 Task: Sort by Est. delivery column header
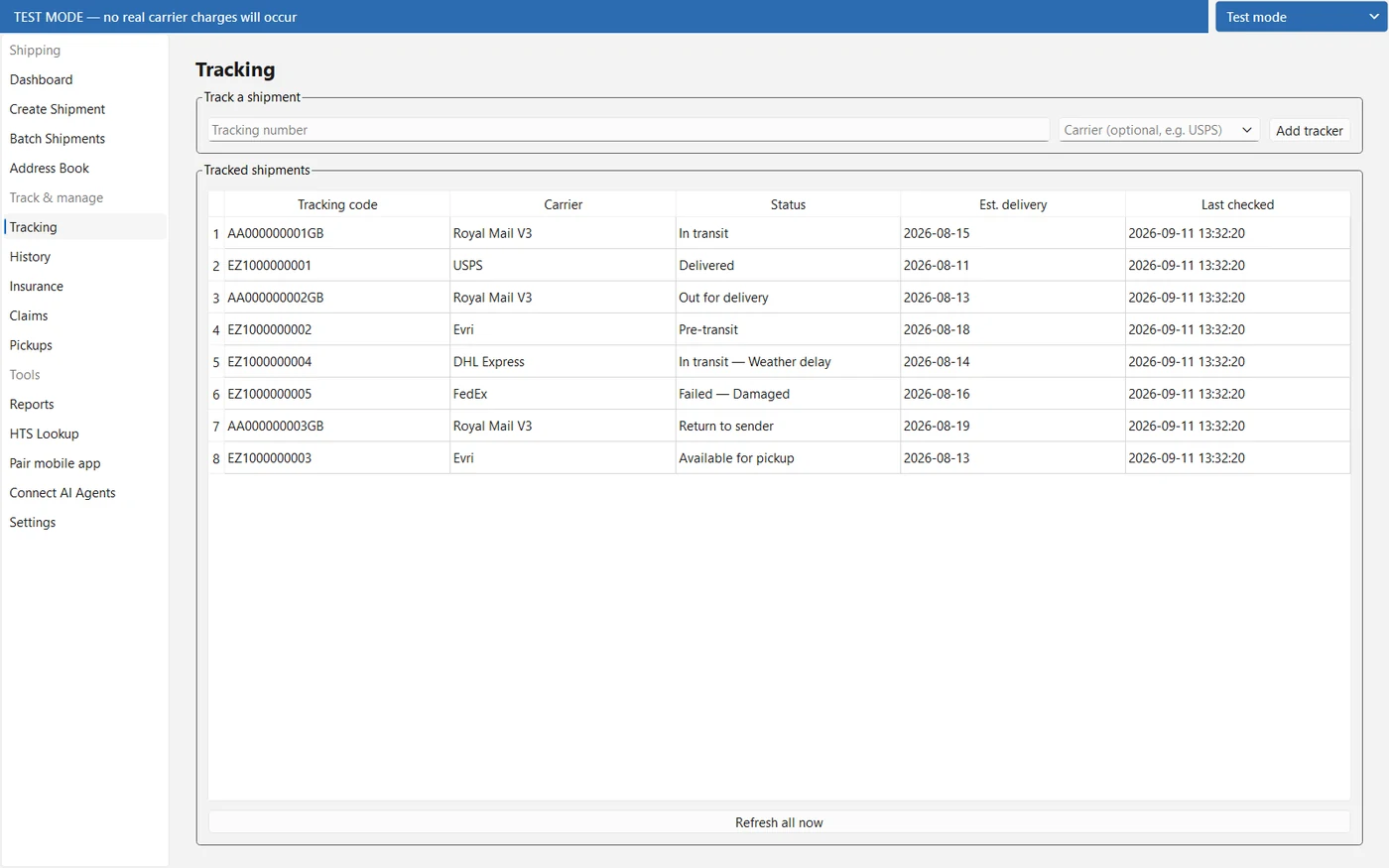(x=1013, y=204)
